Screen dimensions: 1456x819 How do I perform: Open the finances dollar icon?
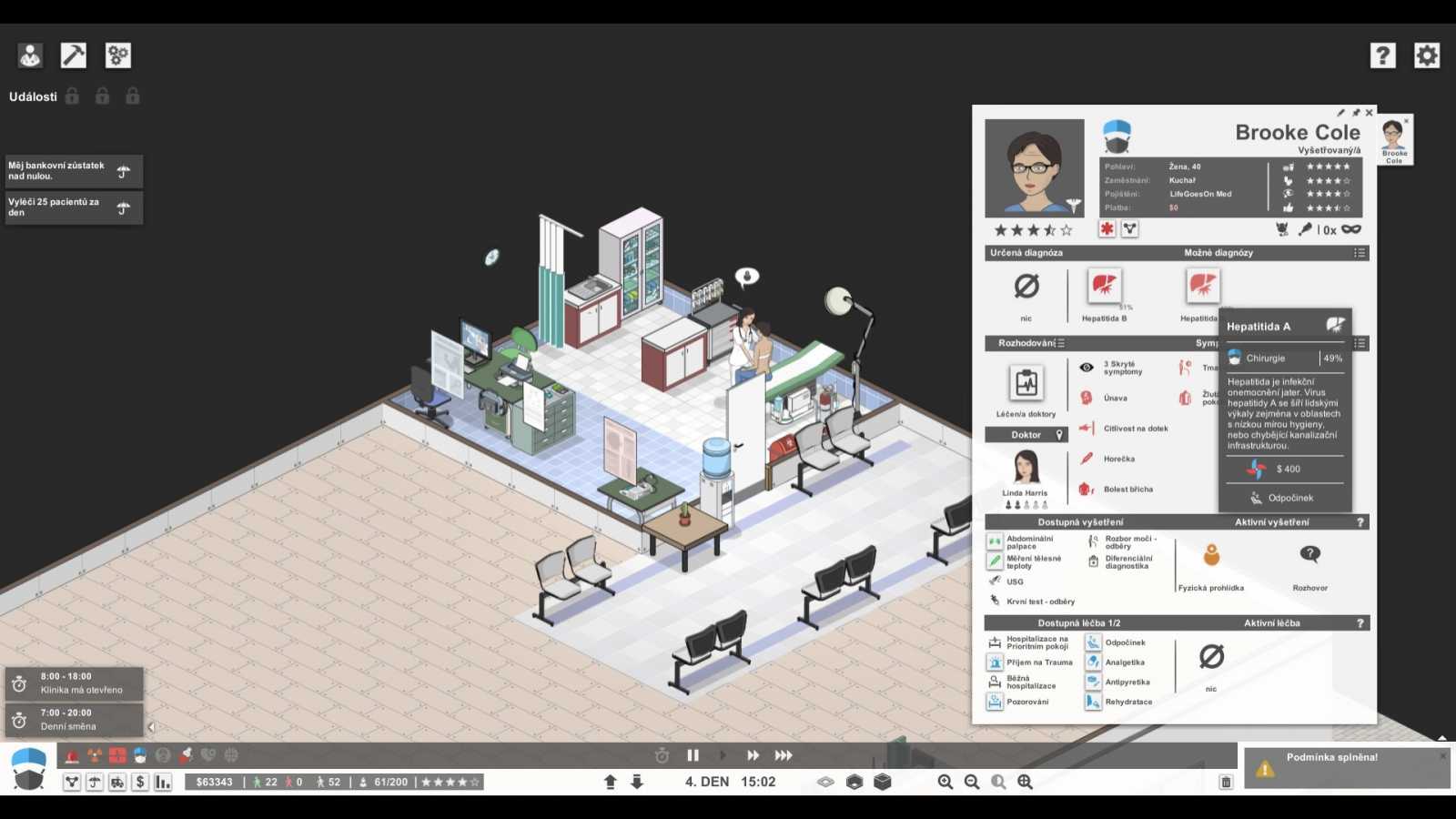coord(140,782)
